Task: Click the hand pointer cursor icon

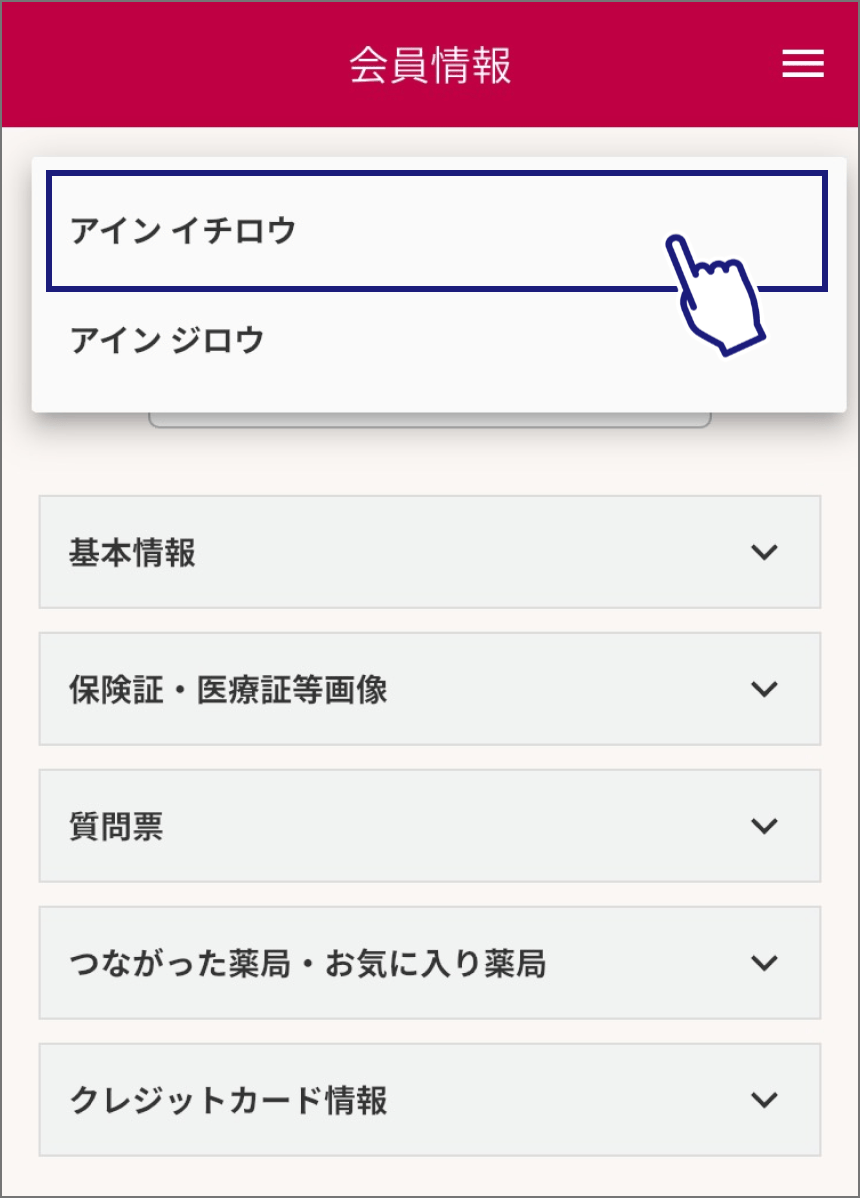Action: pos(716,294)
